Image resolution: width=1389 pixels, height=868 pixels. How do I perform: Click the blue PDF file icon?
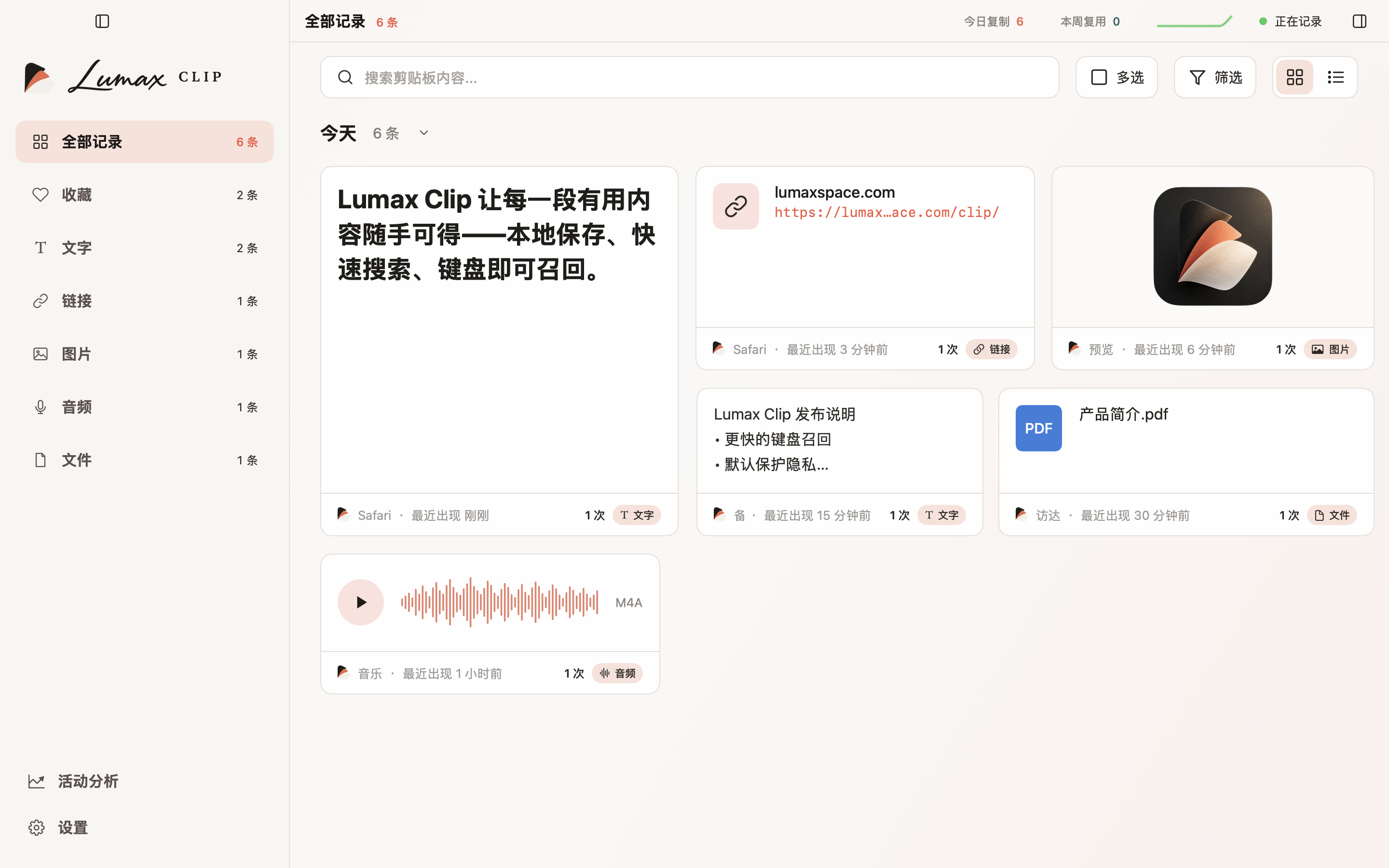point(1038,428)
